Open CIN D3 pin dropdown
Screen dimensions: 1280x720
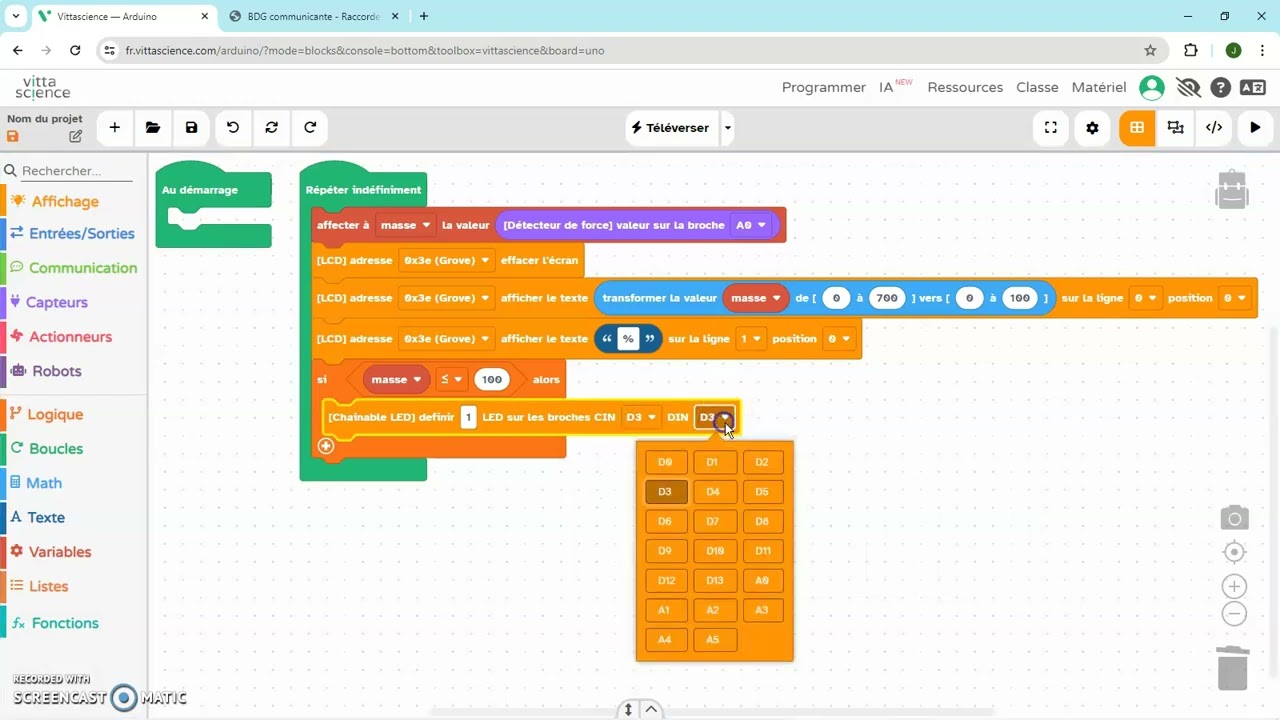point(641,417)
